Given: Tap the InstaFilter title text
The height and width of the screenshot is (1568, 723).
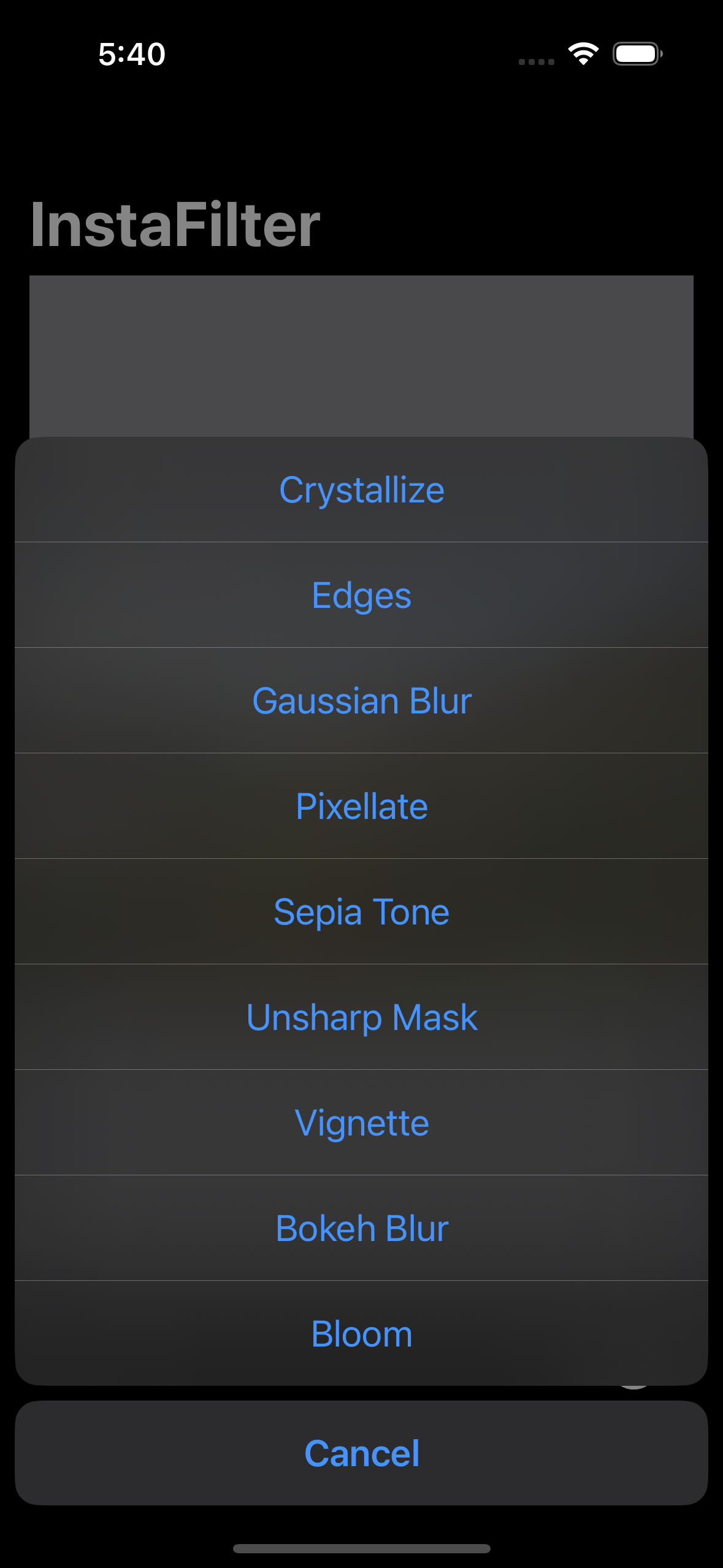Looking at the screenshot, I should coord(174,225).
